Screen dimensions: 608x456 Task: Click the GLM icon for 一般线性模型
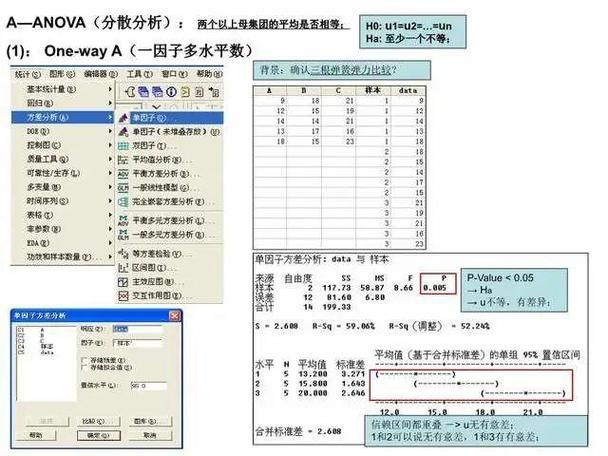(123, 188)
